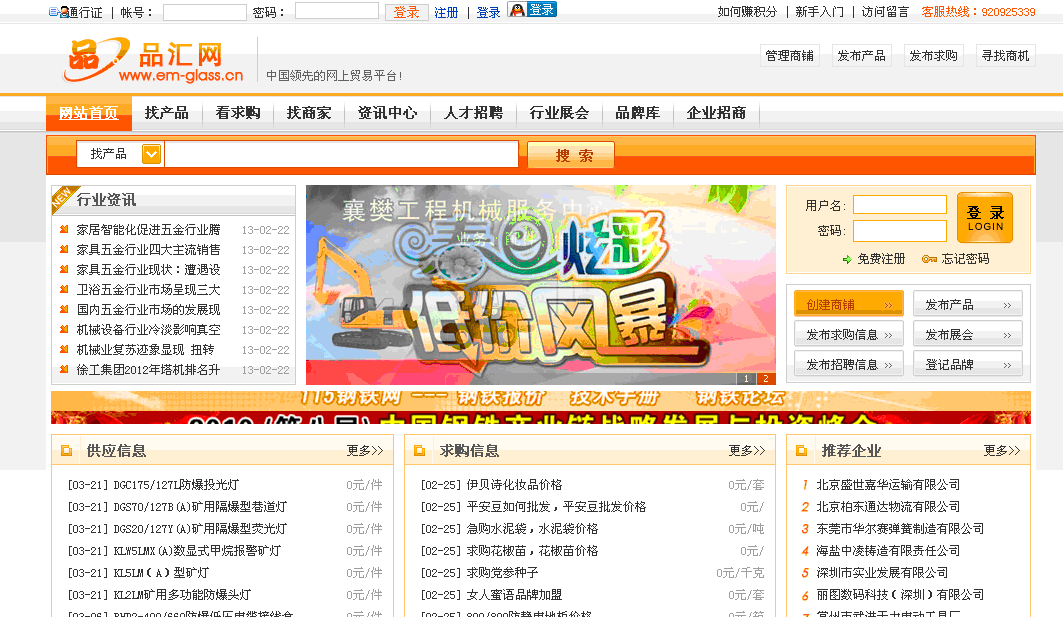Switch banner to slide 1

click(746, 378)
